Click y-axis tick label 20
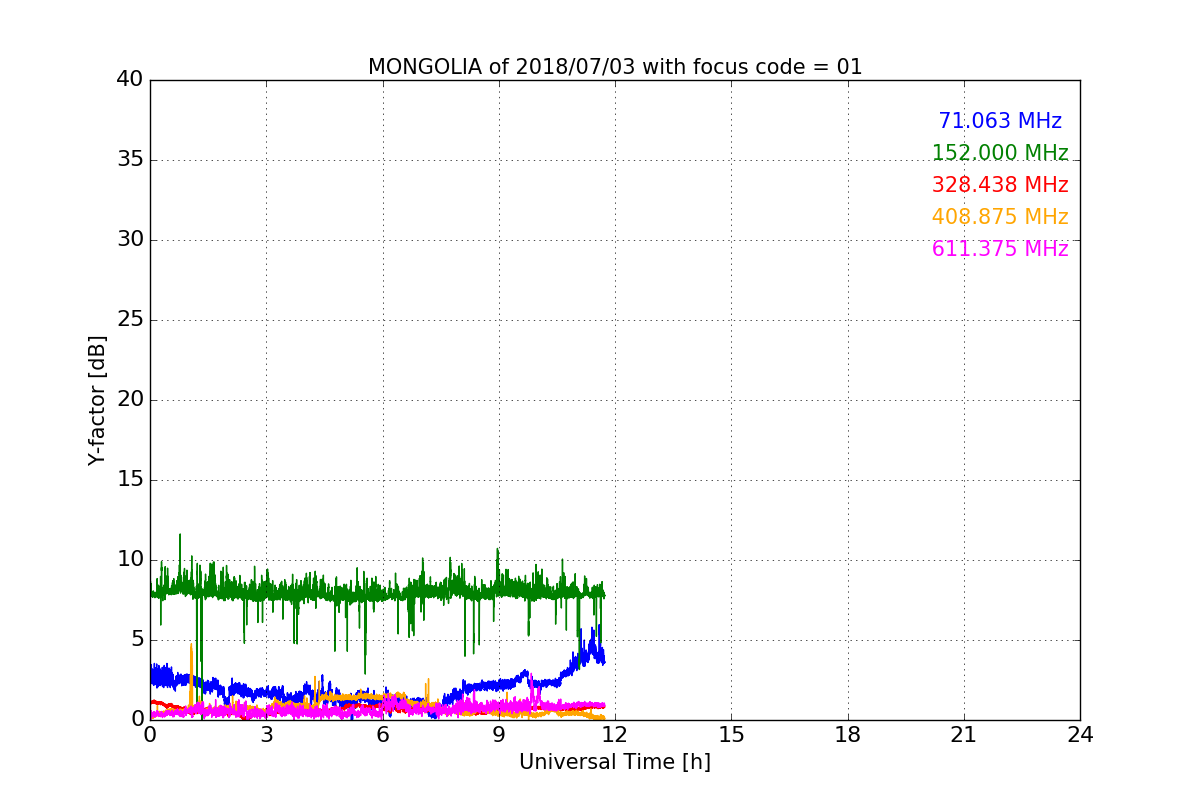Image resolution: width=1200 pixels, height=800 pixels. point(130,400)
